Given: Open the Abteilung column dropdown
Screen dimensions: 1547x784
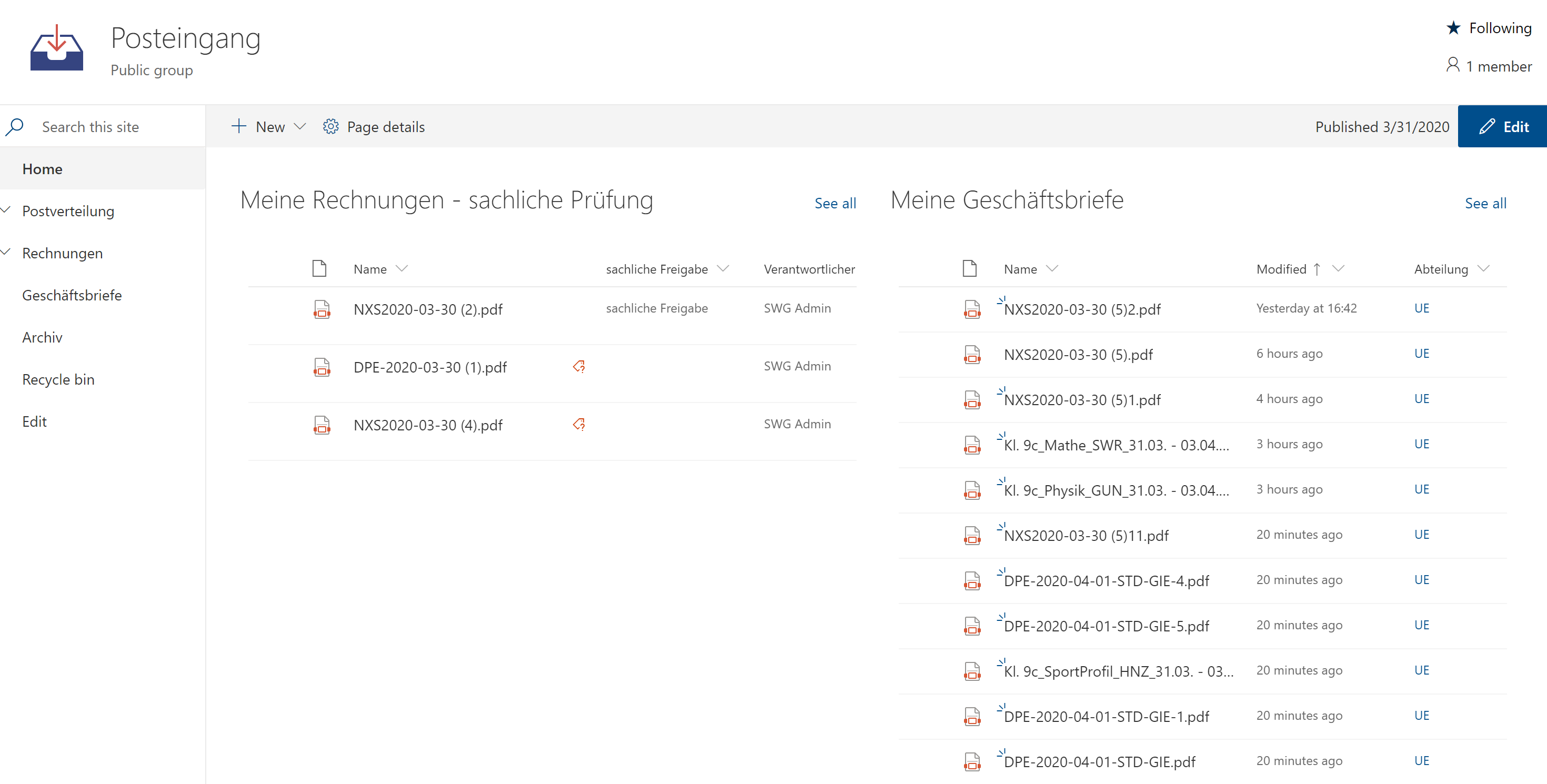Looking at the screenshot, I should tap(1483, 268).
